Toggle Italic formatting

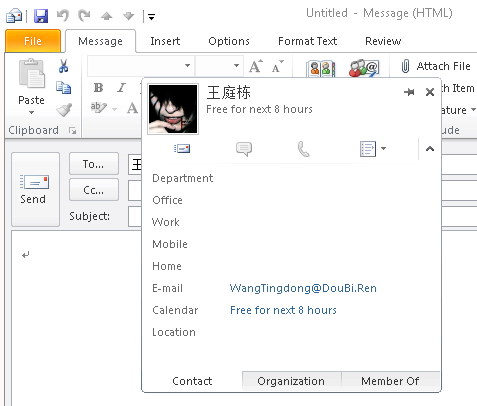[x=121, y=88]
